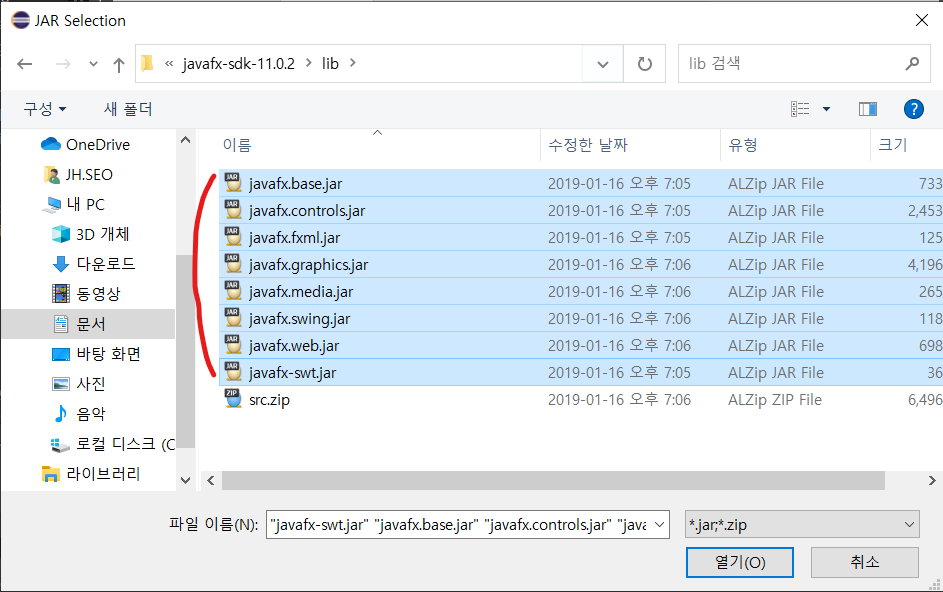
Task: Select 라이브러리 in navigation pane
Action: click(x=91, y=473)
